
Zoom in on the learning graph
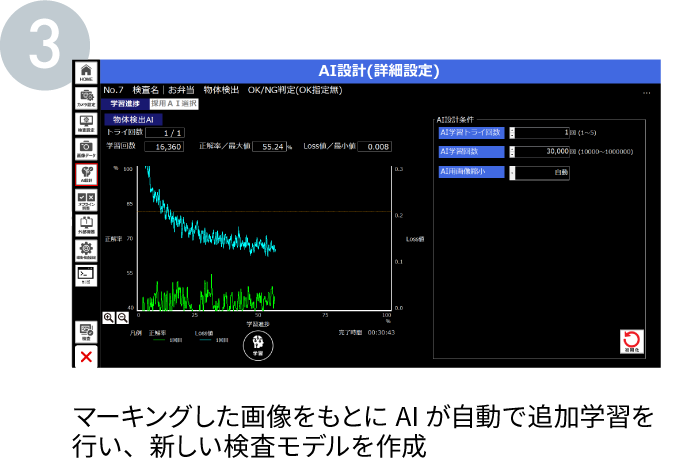(108, 318)
